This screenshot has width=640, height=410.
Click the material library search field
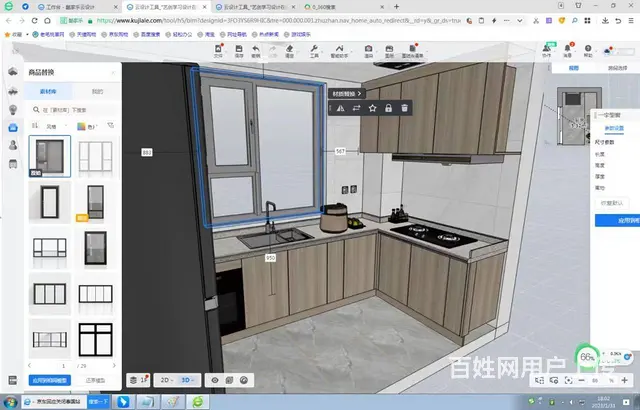coord(74,110)
